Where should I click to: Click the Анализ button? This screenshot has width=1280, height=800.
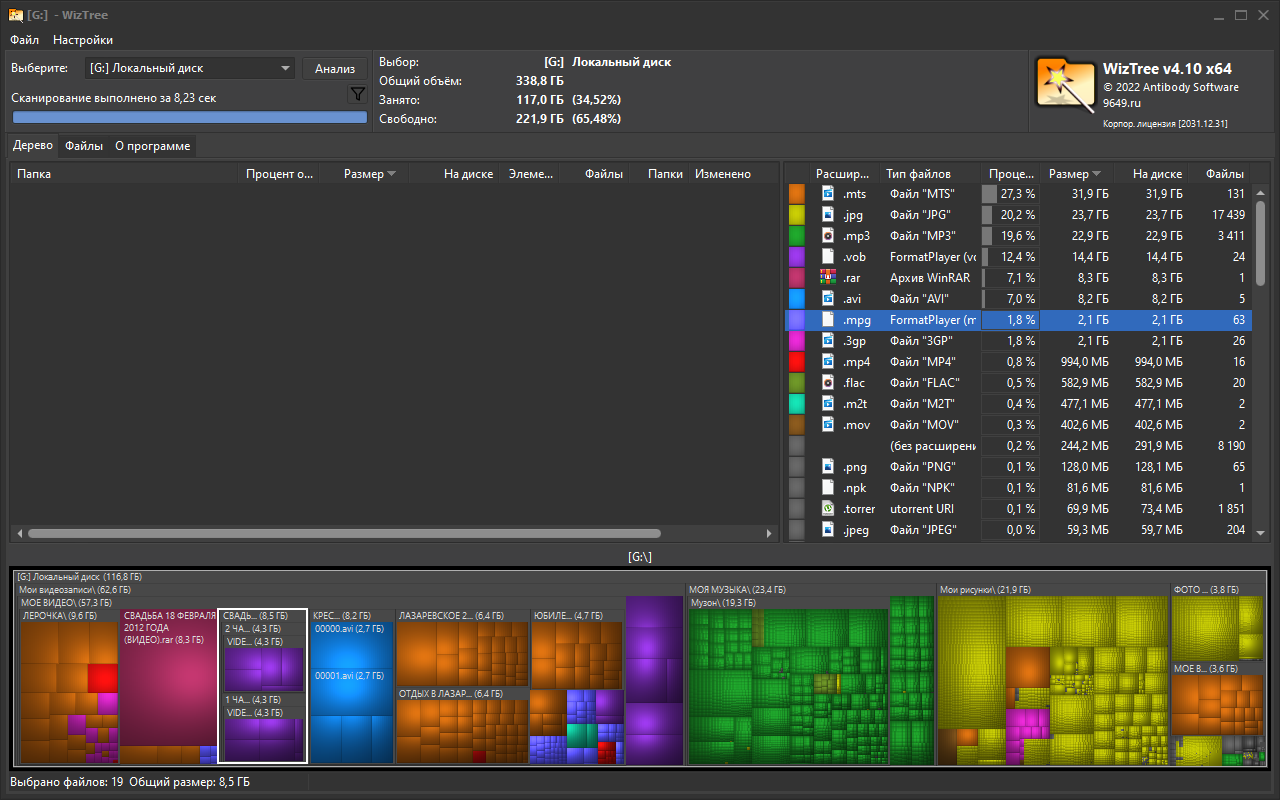335,69
